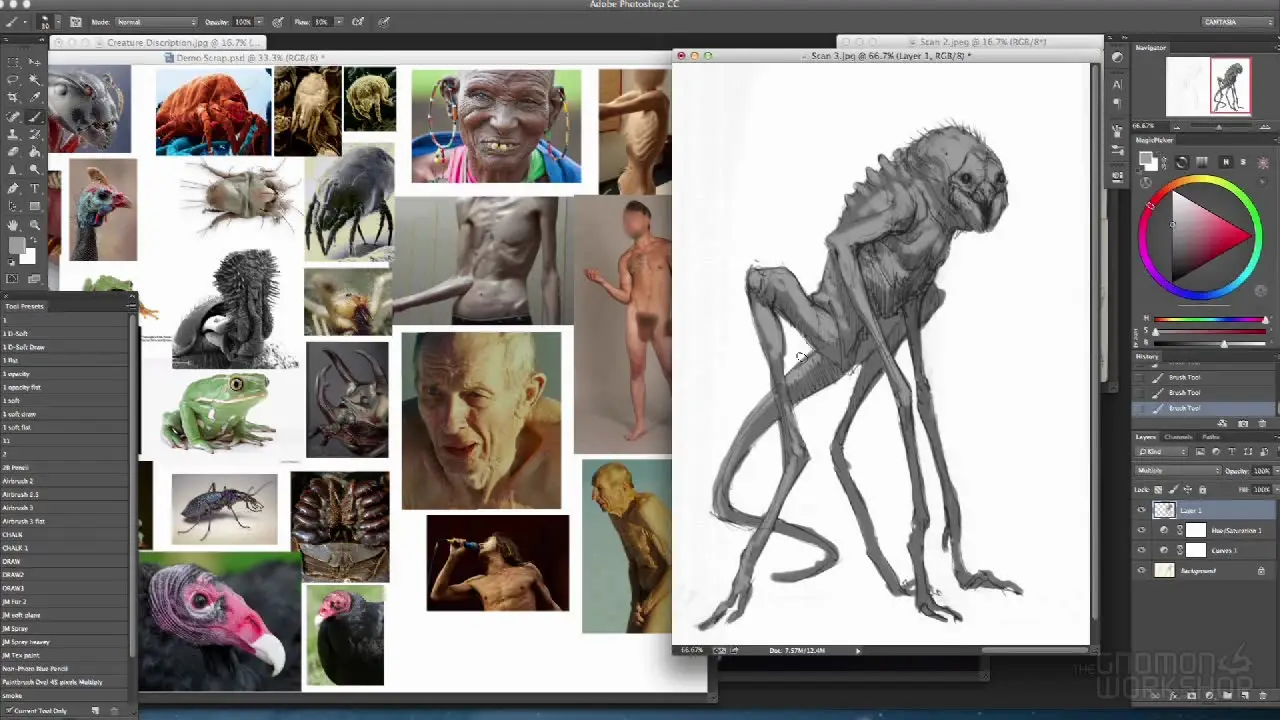Screen dimensions: 1280x720
Task: Open the tool preset picker arrow
Action: [x=25, y=22]
